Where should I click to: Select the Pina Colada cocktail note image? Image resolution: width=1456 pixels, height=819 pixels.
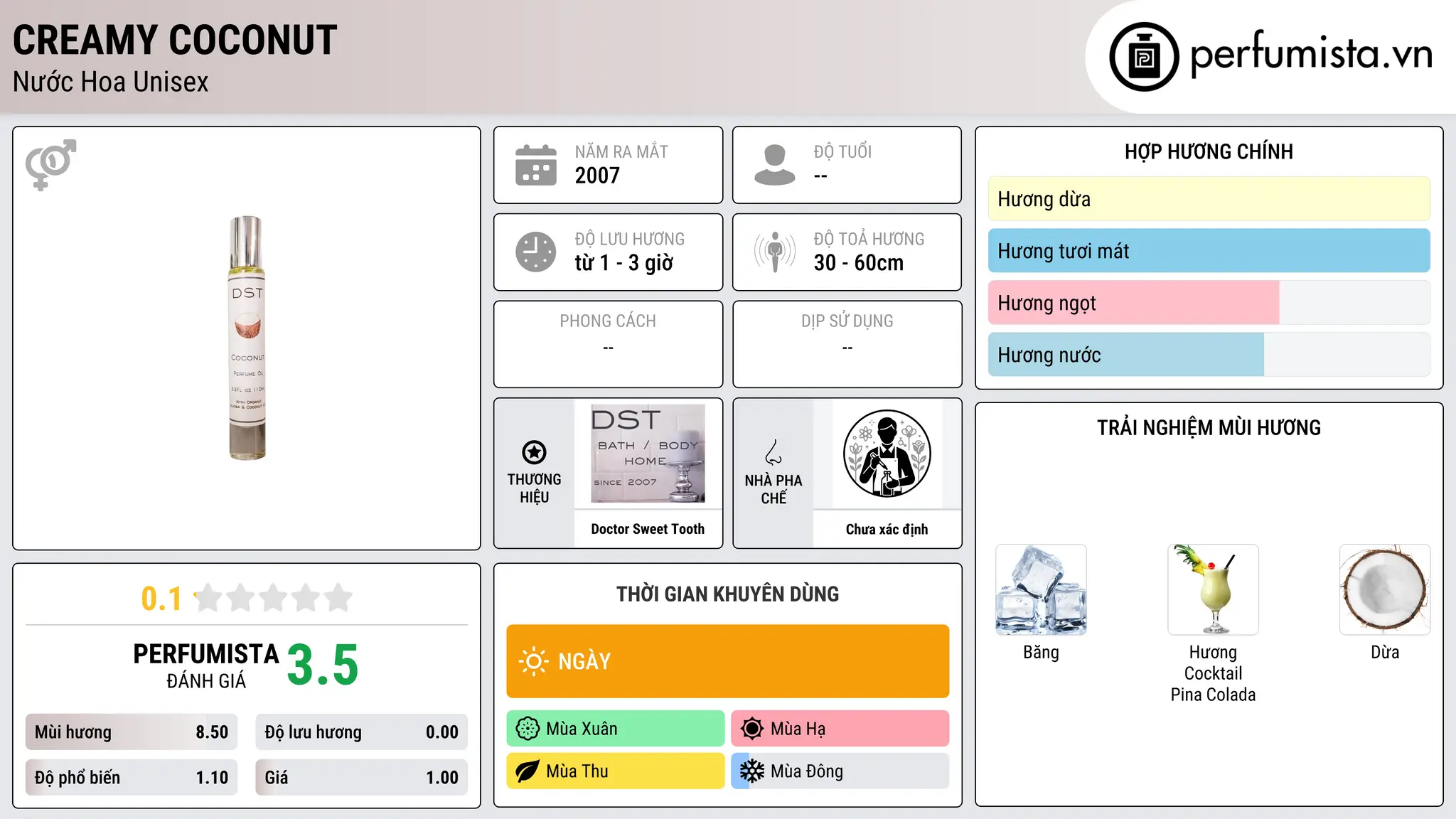coord(1213,589)
